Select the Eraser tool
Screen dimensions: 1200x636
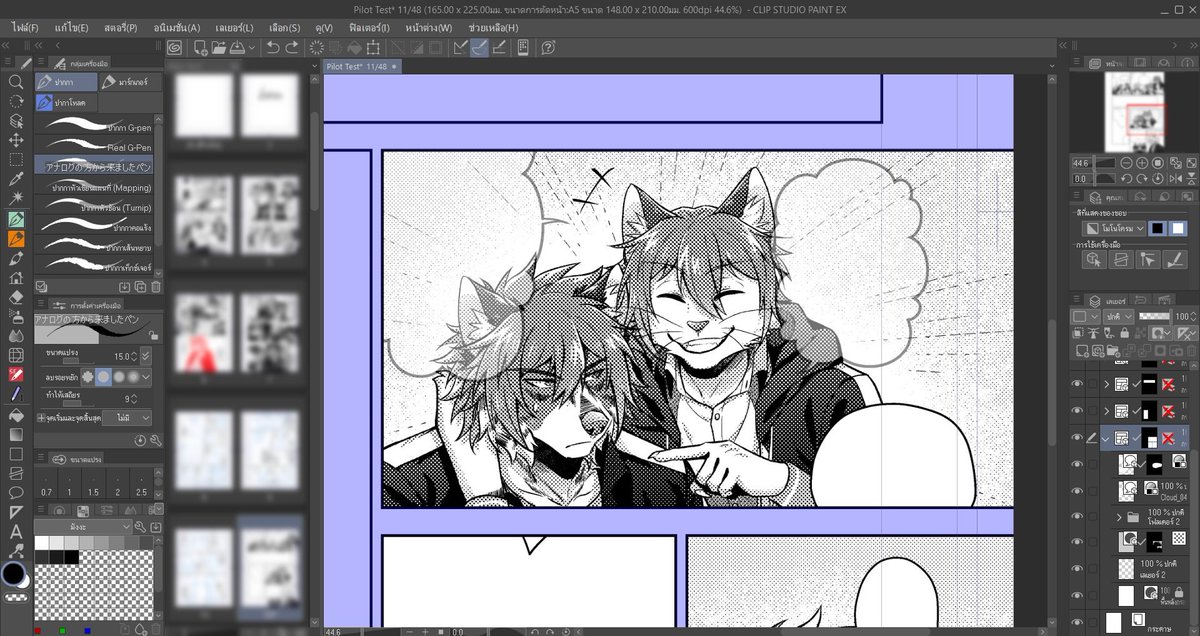point(15,296)
